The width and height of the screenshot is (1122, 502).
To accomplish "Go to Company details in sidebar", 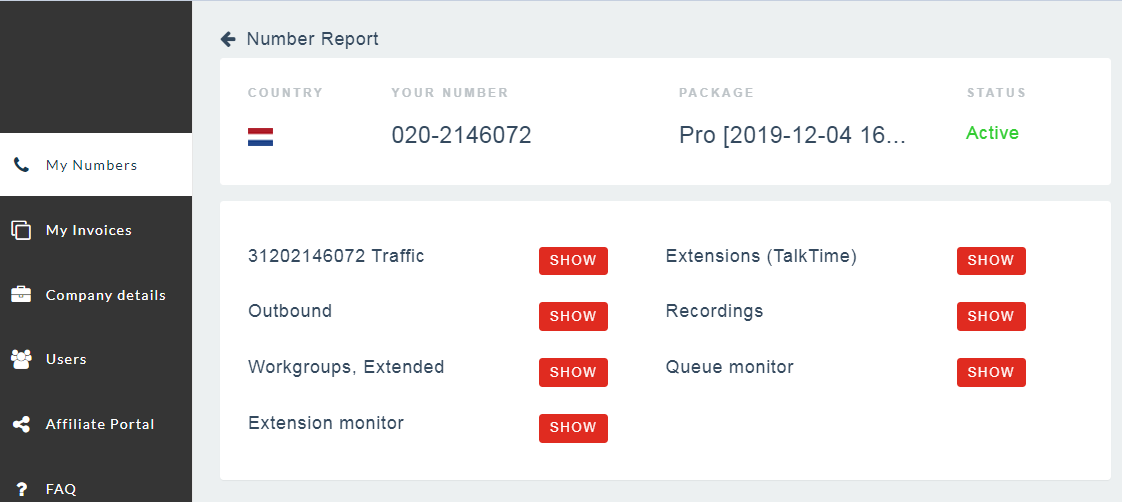I will (105, 295).
